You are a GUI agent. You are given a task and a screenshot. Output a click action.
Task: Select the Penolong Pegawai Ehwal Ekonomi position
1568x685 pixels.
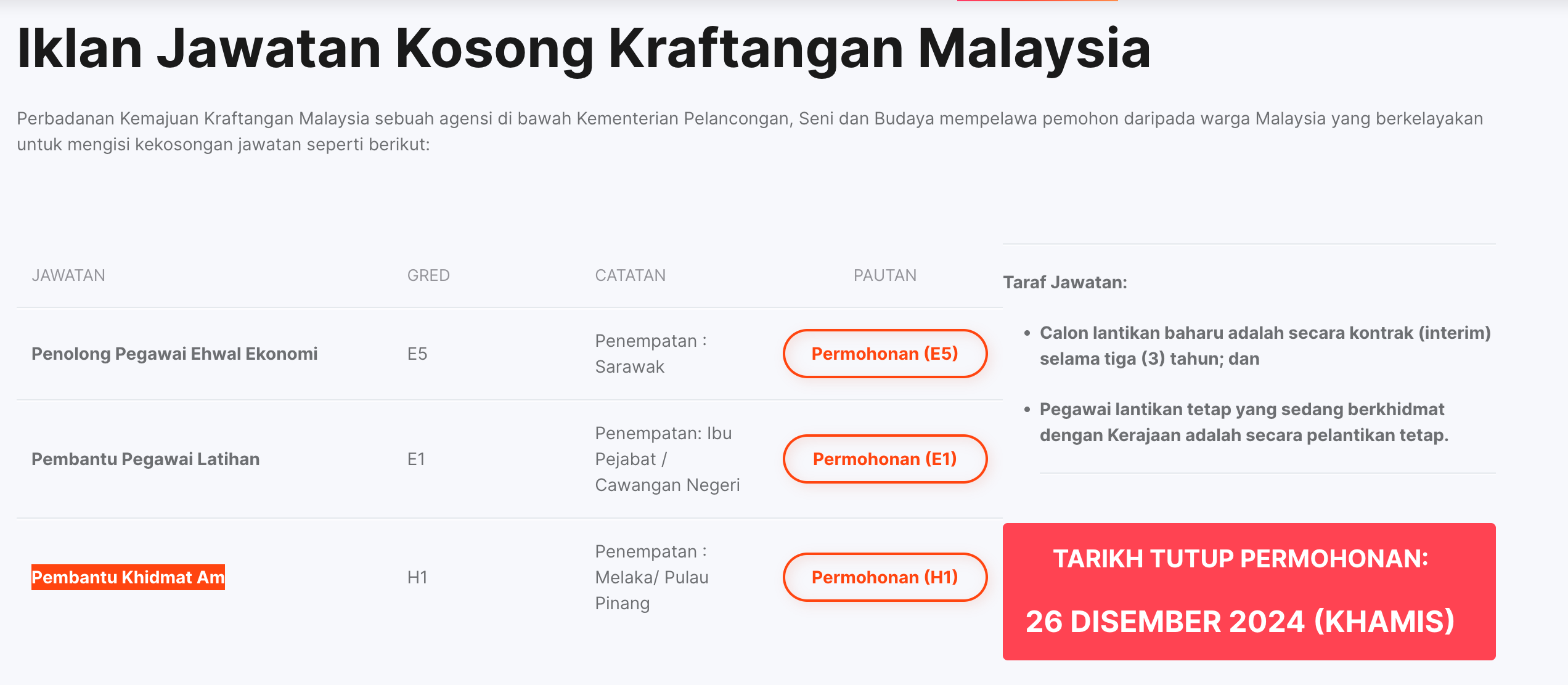tap(174, 354)
